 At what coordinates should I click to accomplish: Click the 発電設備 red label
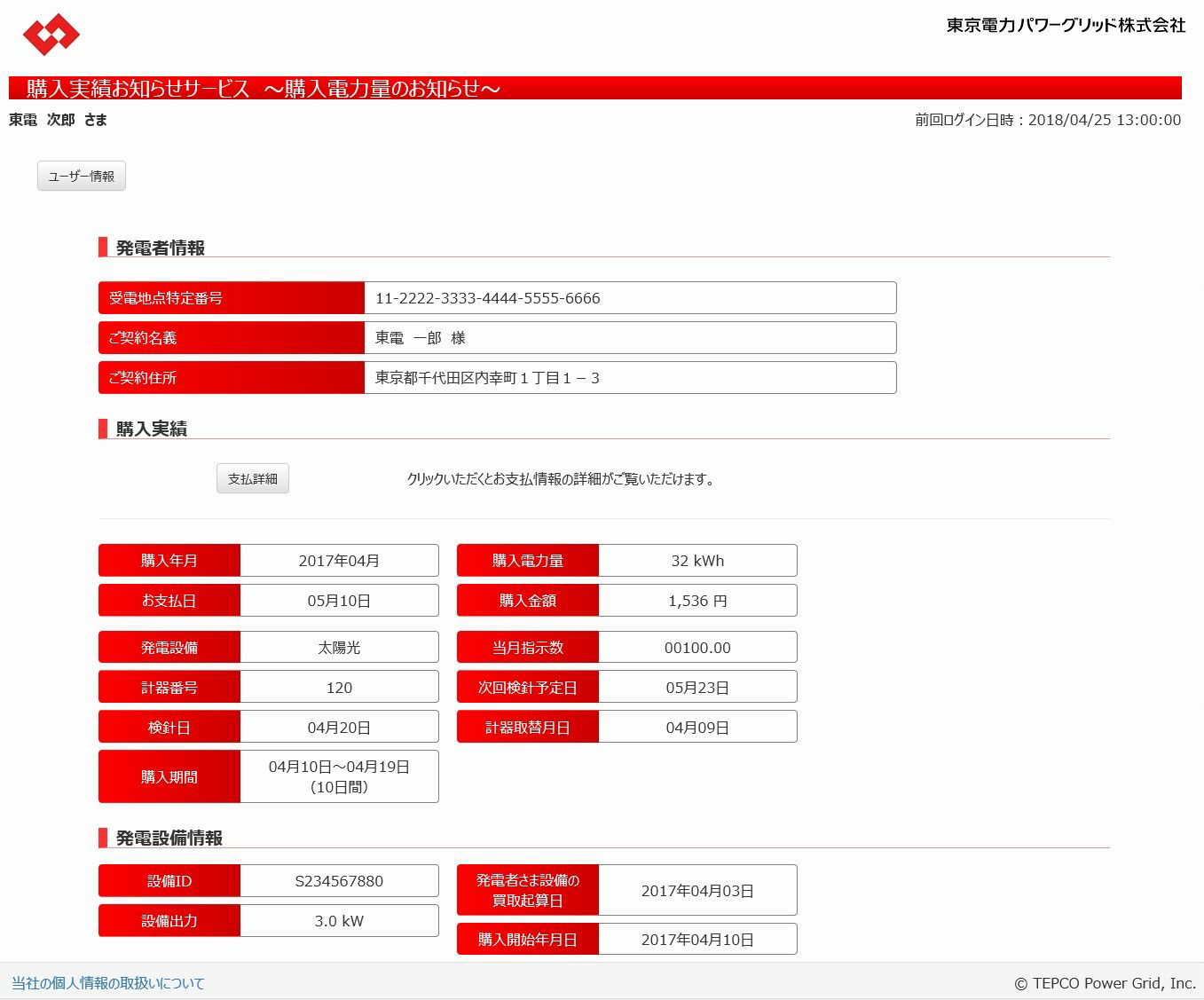coord(169,648)
